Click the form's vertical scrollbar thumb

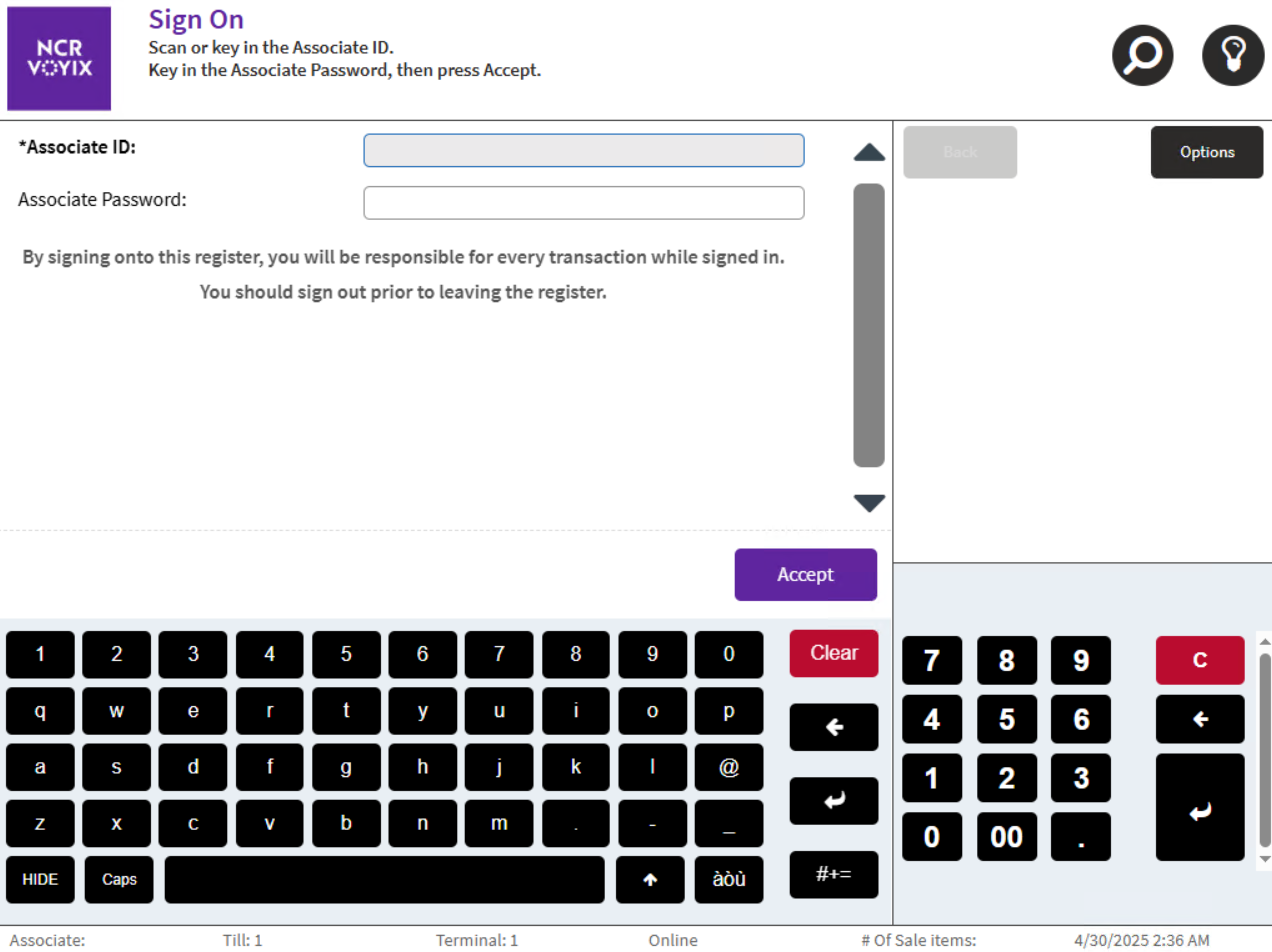pos(868,325)
